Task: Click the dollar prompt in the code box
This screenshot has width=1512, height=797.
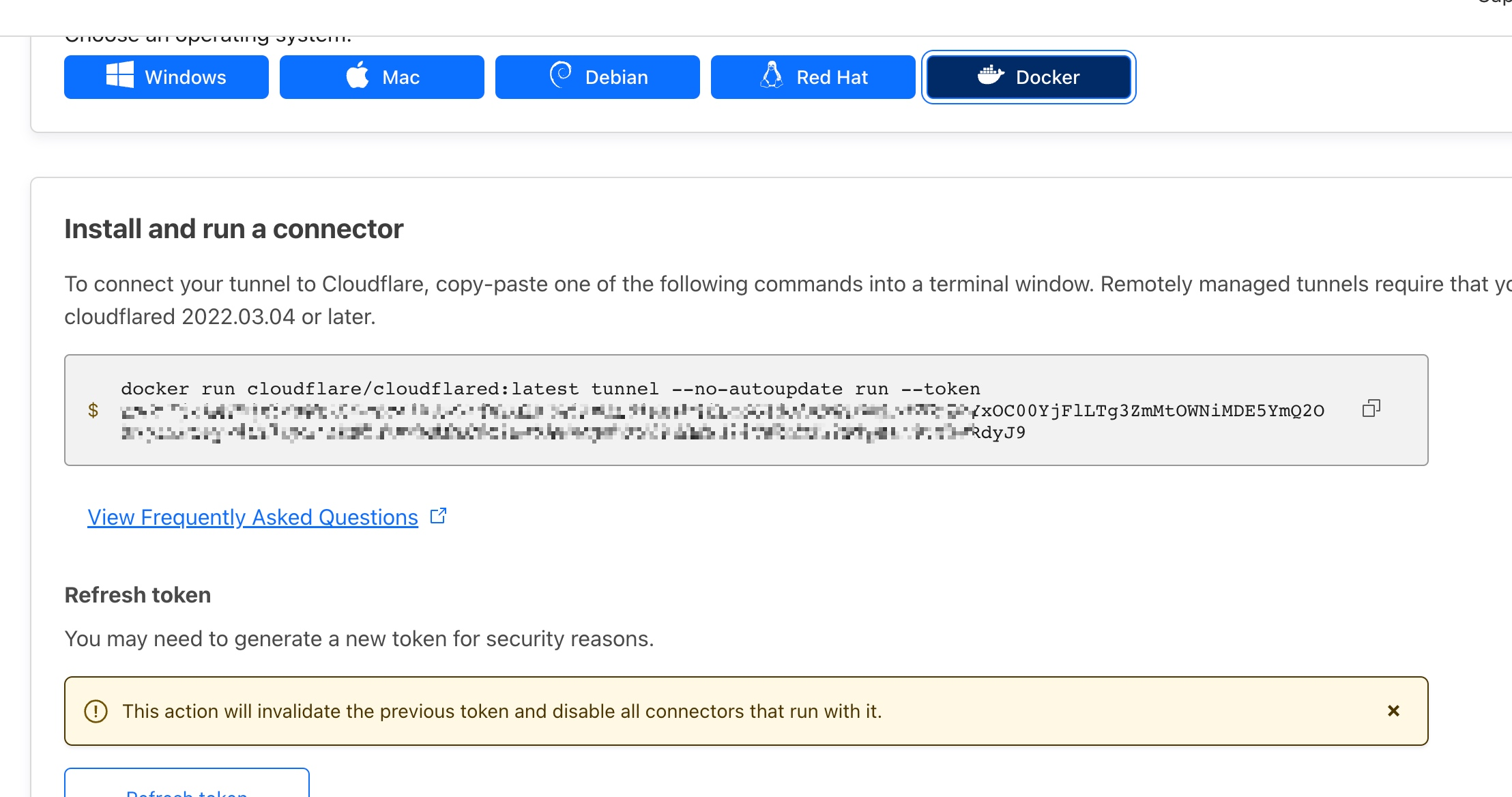Action: 93,410
